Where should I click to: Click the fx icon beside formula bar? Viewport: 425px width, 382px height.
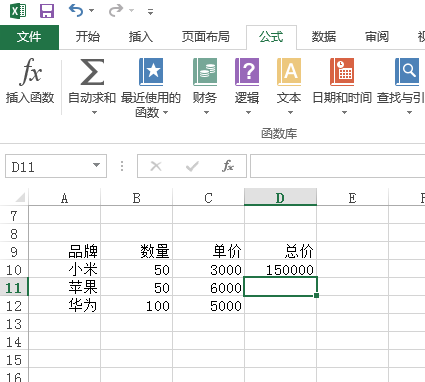pyautogui.click(x=228, y=166)
